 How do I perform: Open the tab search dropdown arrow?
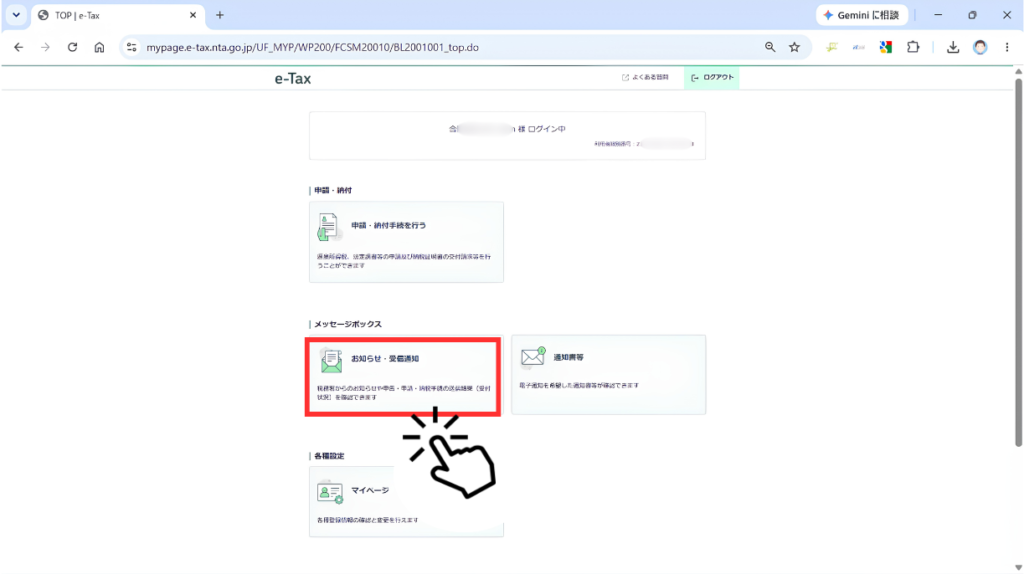coord(16,14)
